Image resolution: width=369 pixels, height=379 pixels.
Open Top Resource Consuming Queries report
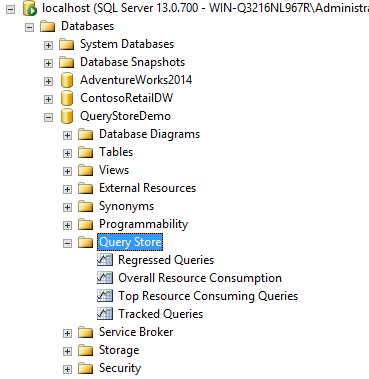(208, 296)
